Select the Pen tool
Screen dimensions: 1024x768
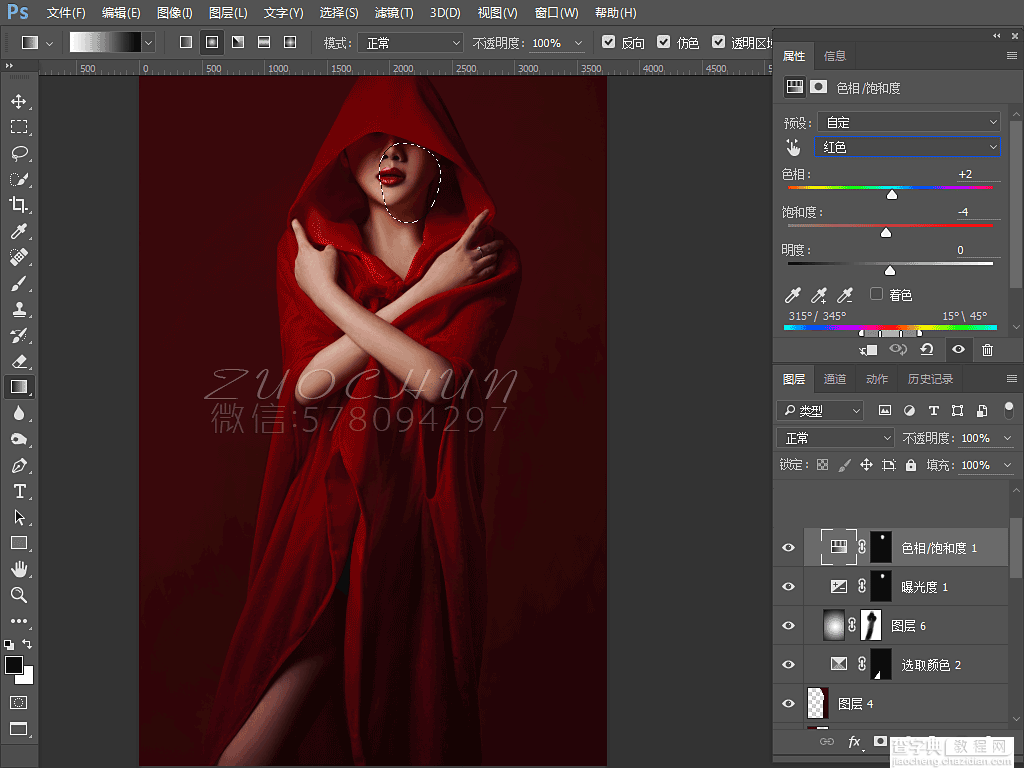click(18, 465)
